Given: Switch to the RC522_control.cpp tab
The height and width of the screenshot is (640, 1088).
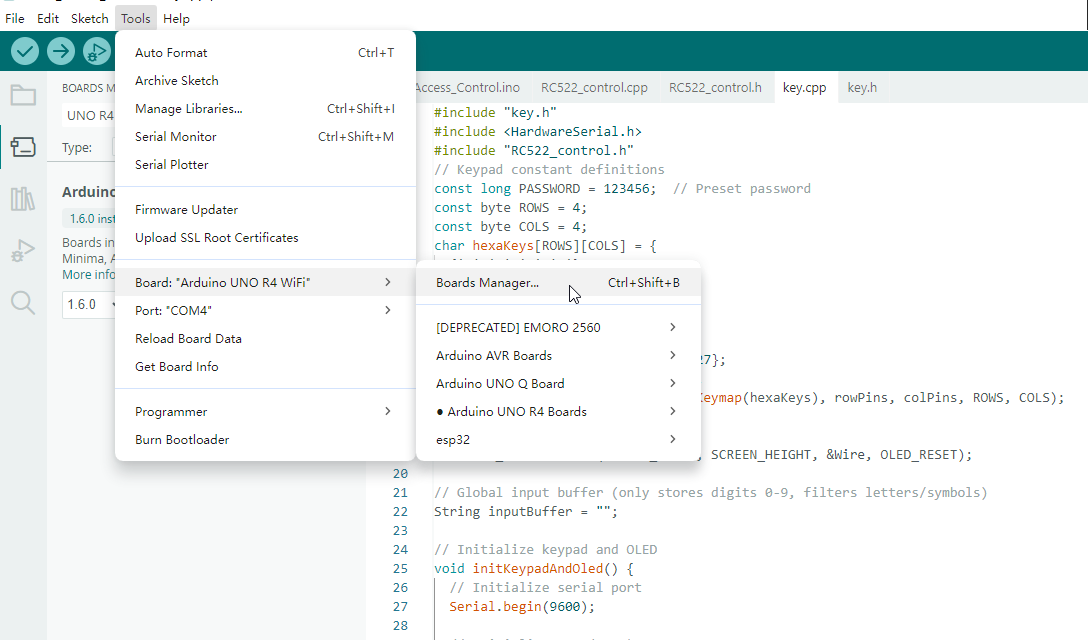Looking at the screenshot, I should [594, 87].
